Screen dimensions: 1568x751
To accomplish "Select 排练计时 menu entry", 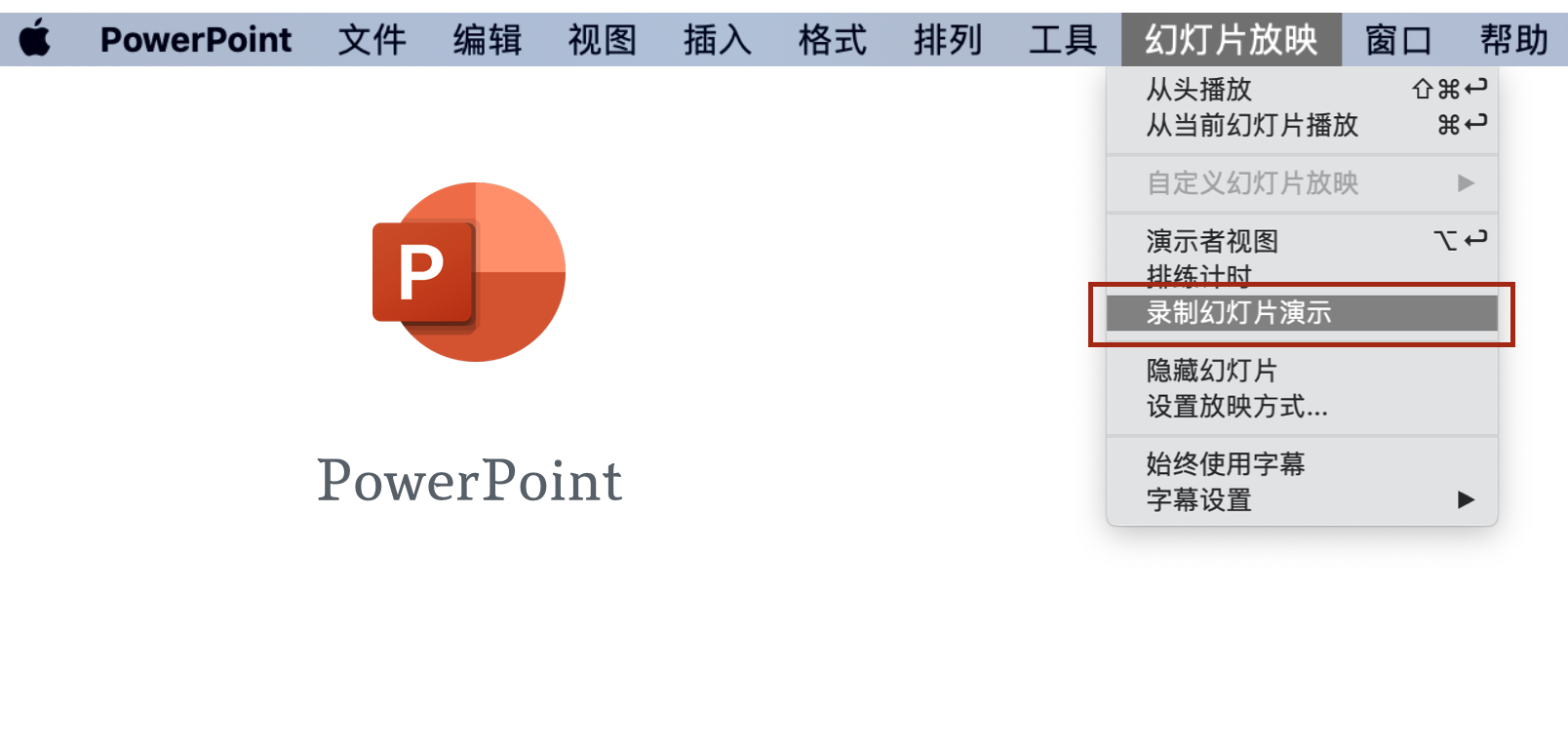I will coord(1302,276).
